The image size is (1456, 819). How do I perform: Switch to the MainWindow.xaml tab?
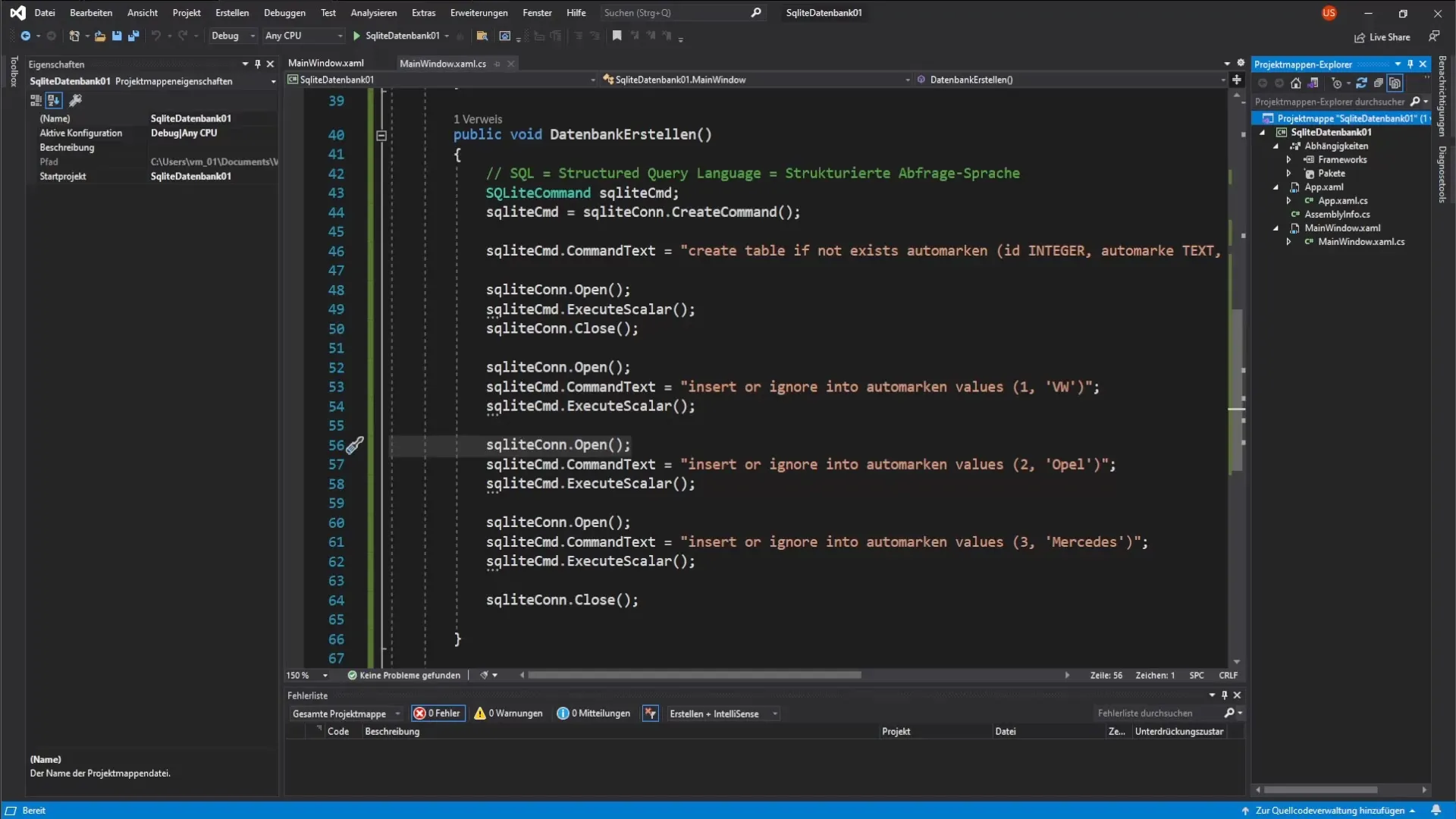click(x=326, y=63)
